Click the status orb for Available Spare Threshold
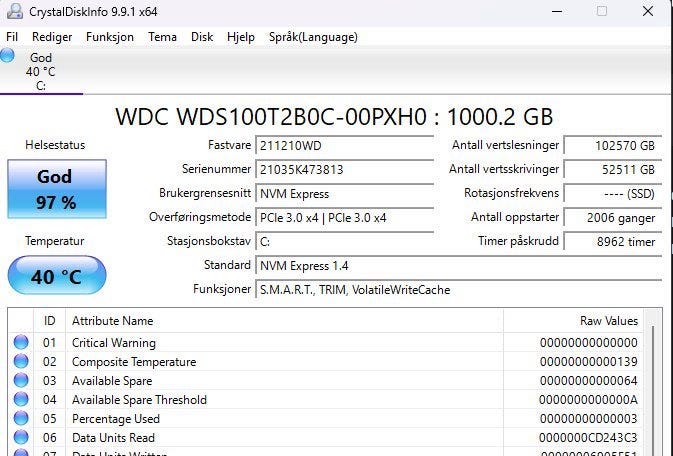This screenshot has width=673, height=456. coord(21,399)
